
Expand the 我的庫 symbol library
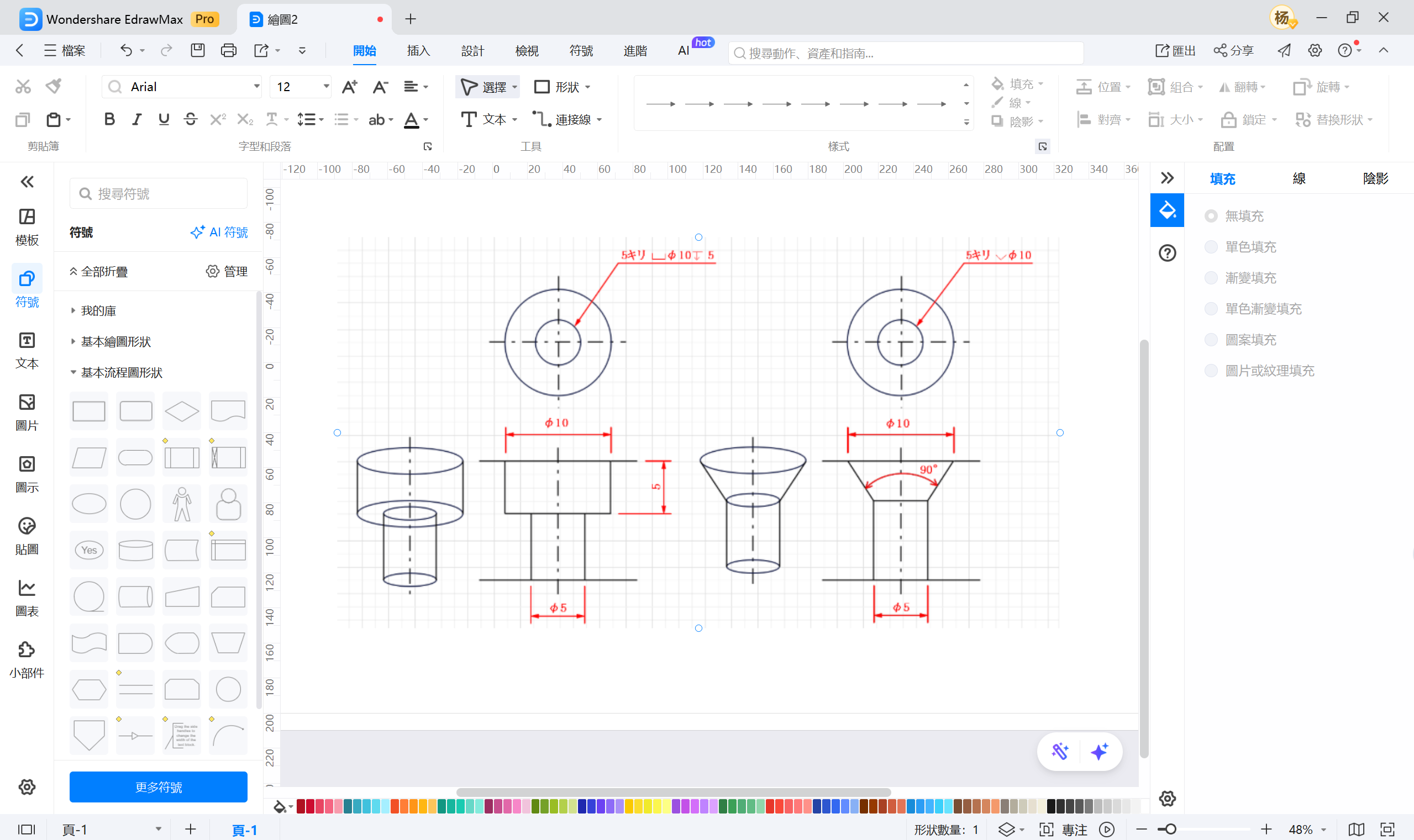(98, 310)
